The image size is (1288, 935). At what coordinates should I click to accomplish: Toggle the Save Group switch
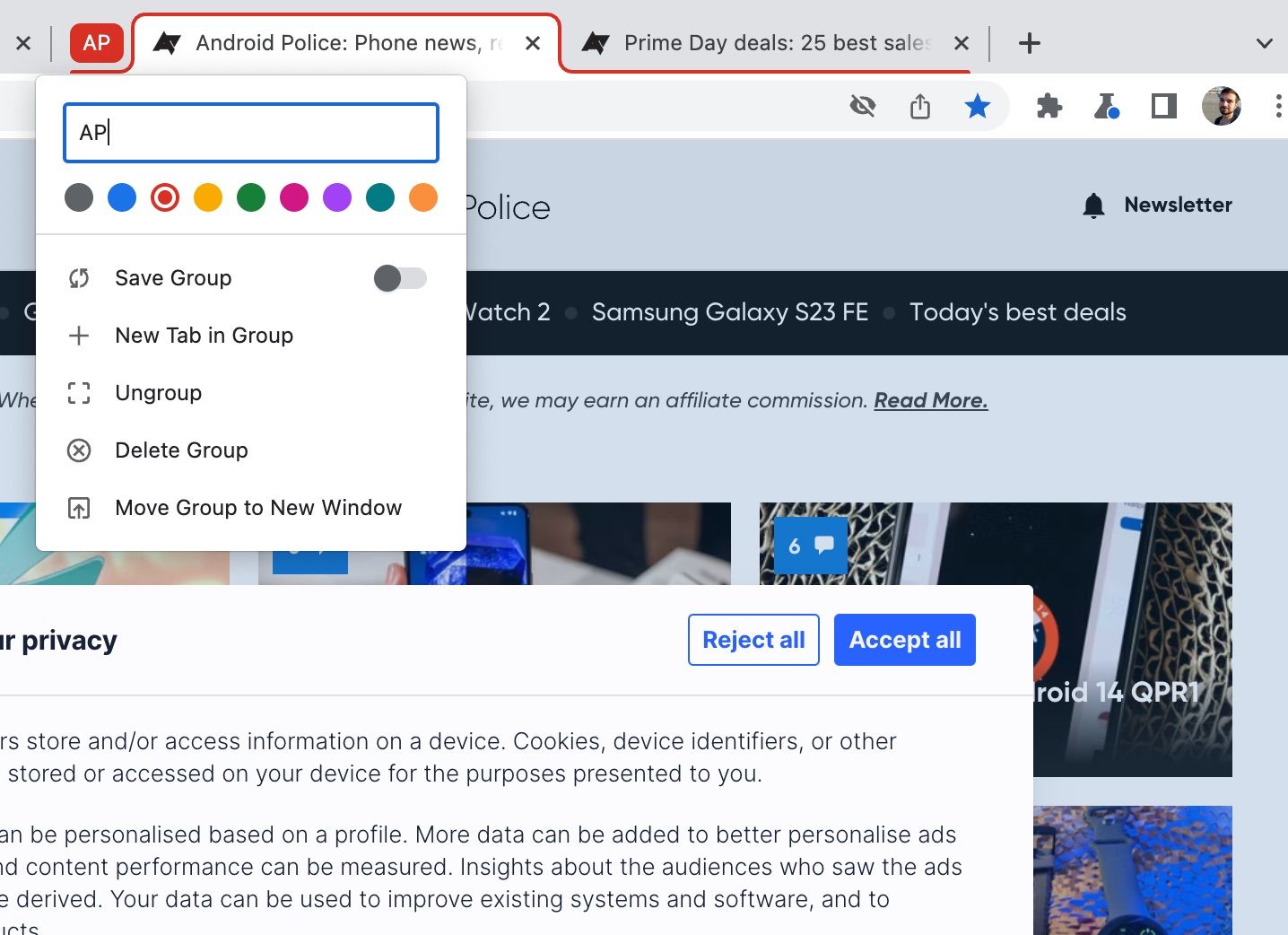click(400, 278)
